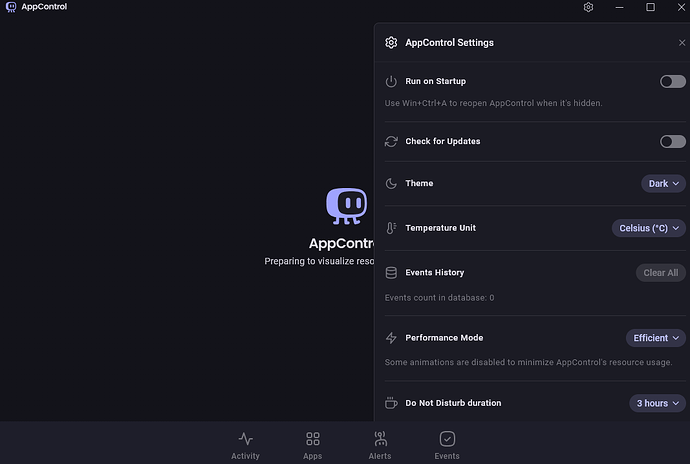This screenshot has height=464, width=690.
Task: Switch to the Alerts tab
Action: [380, 446]
